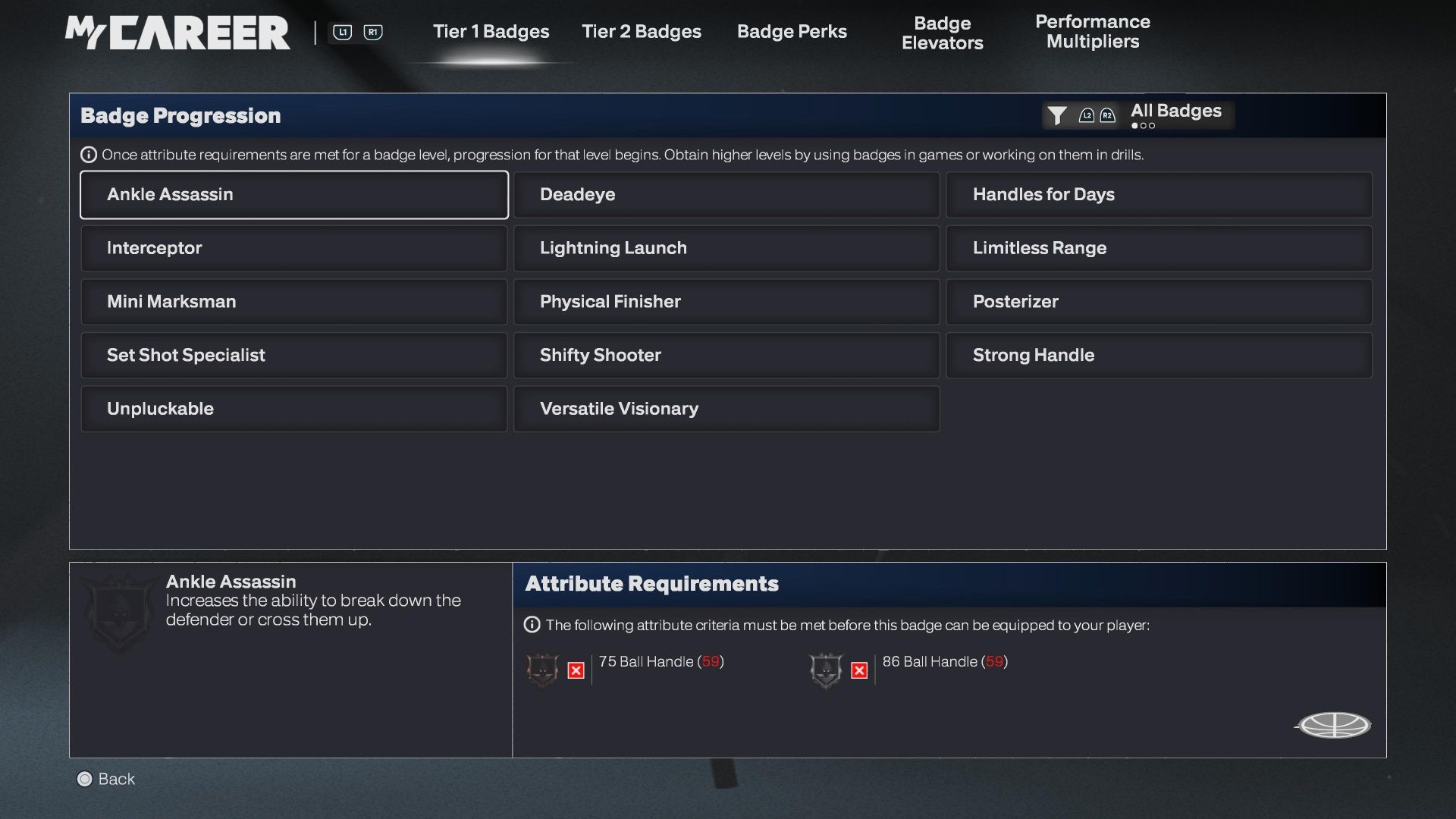Switch to Tier 2 Badges tab
Image resolution: width=1456 pixels, height=819 pixels.
coord(641,32)
